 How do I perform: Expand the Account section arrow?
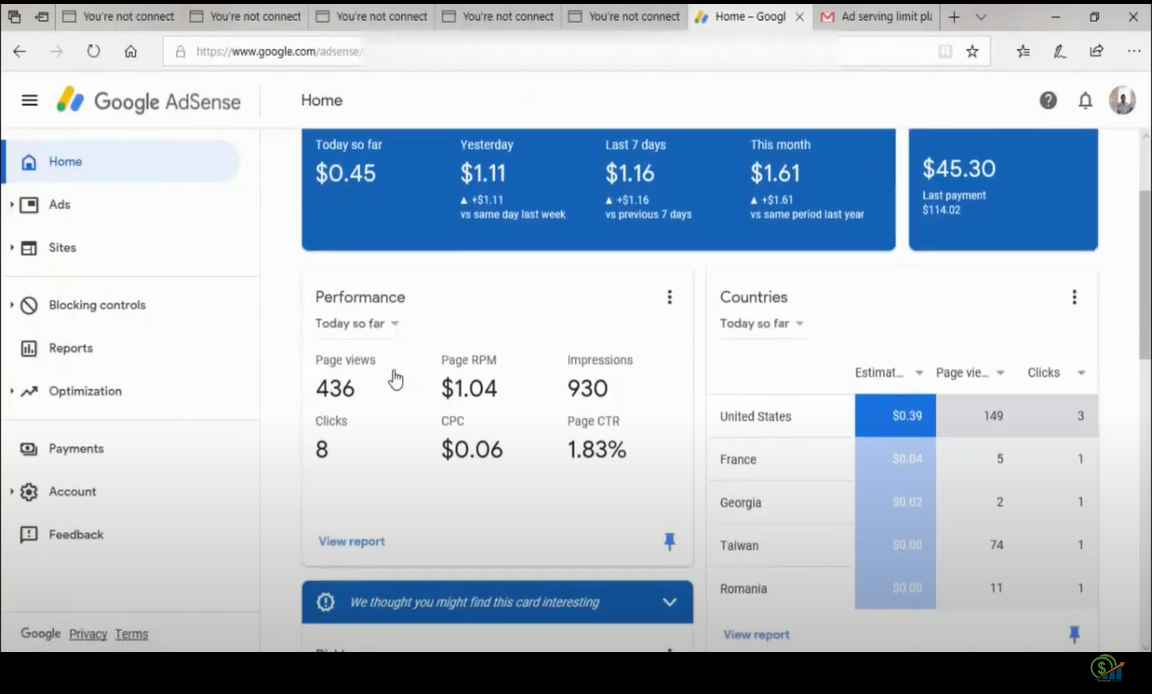[12, 491]
